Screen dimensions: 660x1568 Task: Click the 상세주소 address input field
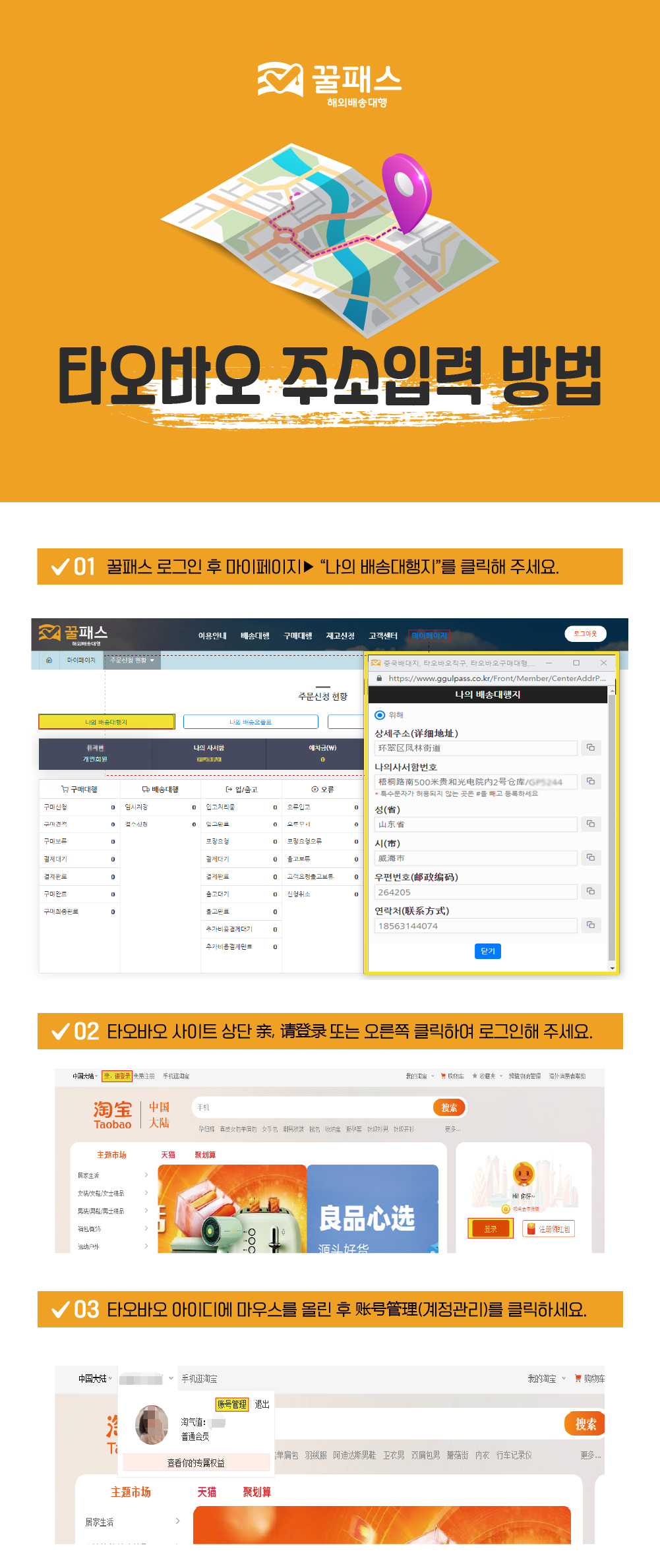(x=476, y=747)
